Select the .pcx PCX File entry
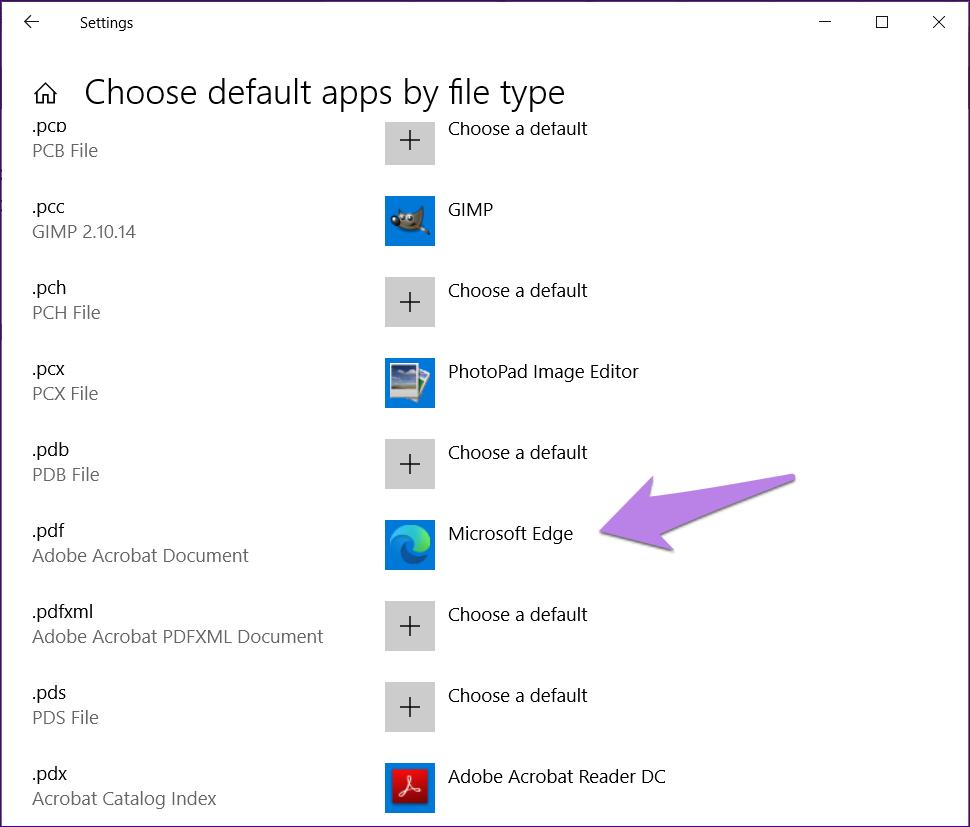The image size is (970, 827). pyautogui.click(x=65, y=380)
